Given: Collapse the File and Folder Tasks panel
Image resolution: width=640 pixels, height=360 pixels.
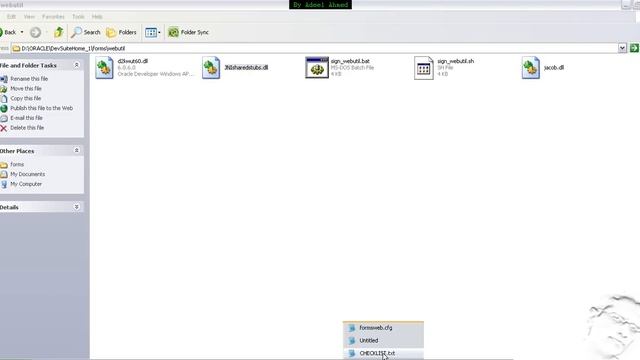Looking at the screenshot, I should pyautogui.click(x=76, y=65).
